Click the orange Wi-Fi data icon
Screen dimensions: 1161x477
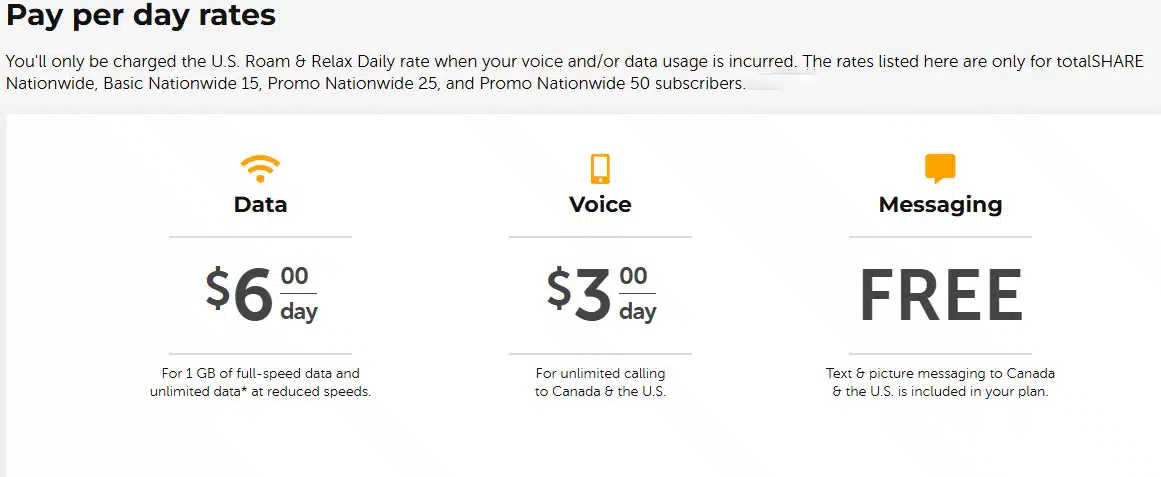(x=260, y=169)
